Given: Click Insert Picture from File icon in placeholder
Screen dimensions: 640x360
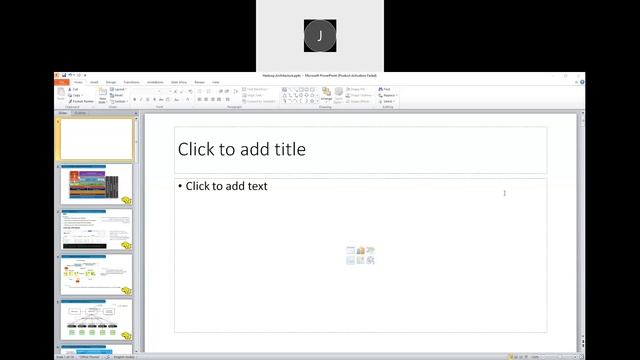Looking at the screenshot, I should pos(350,260).
